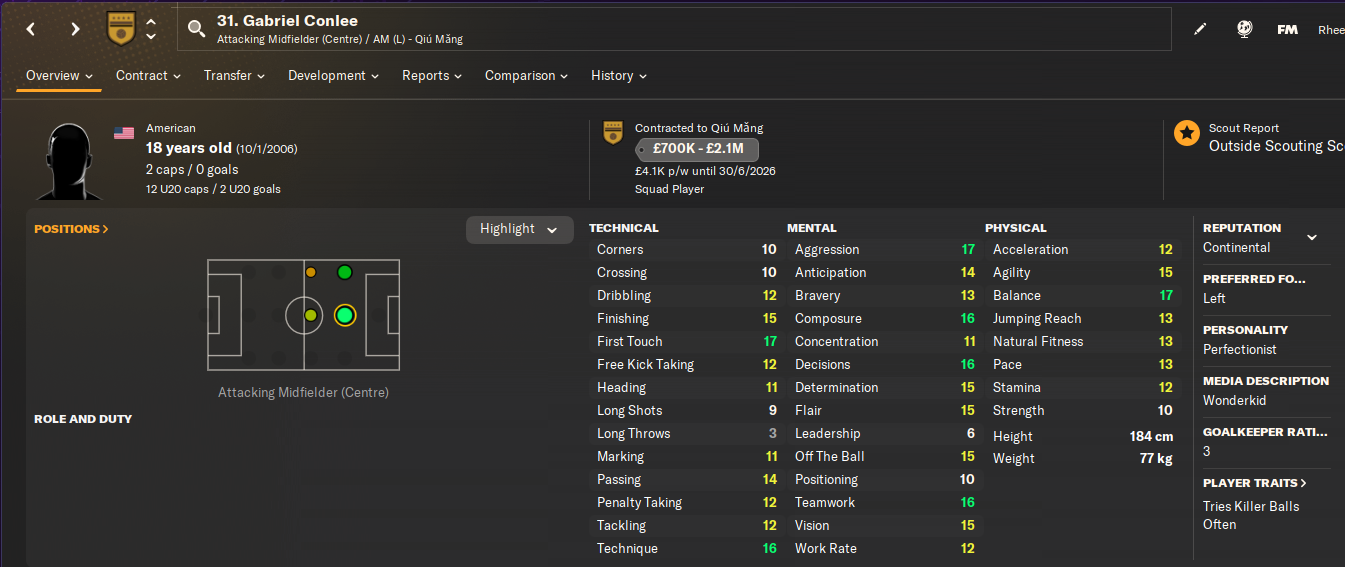Viewport: 1345px width, 567px height.
Task: Select the central midfield position dot
Action: click(310, 316)
